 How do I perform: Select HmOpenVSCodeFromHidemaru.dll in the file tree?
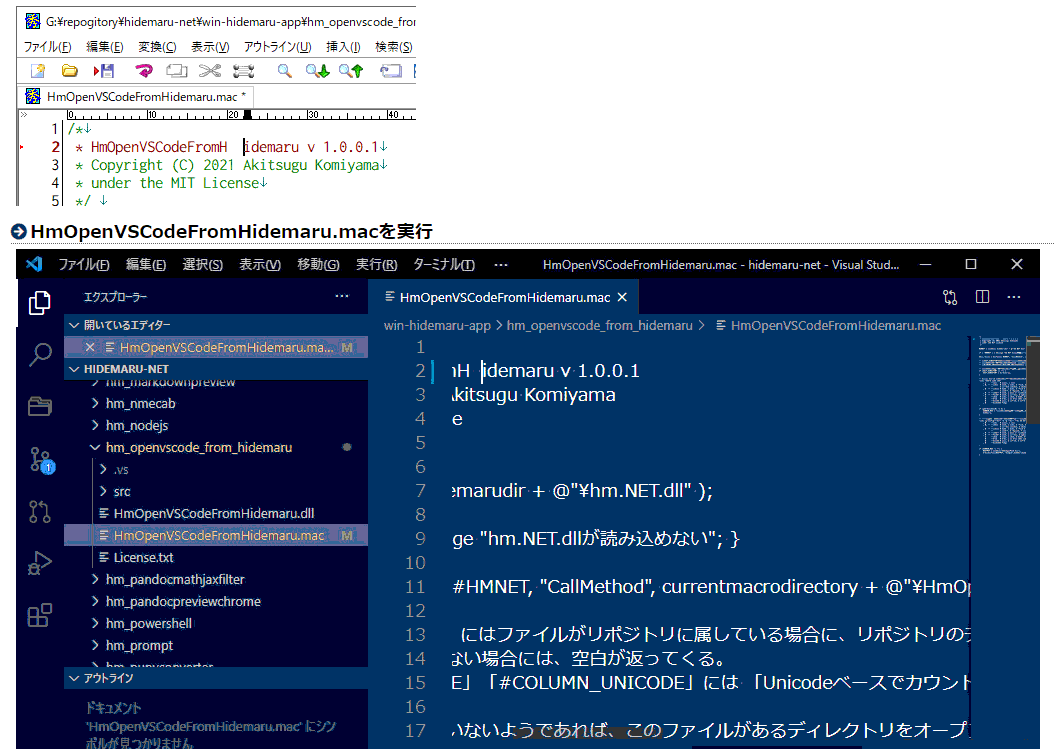point(215,513)
